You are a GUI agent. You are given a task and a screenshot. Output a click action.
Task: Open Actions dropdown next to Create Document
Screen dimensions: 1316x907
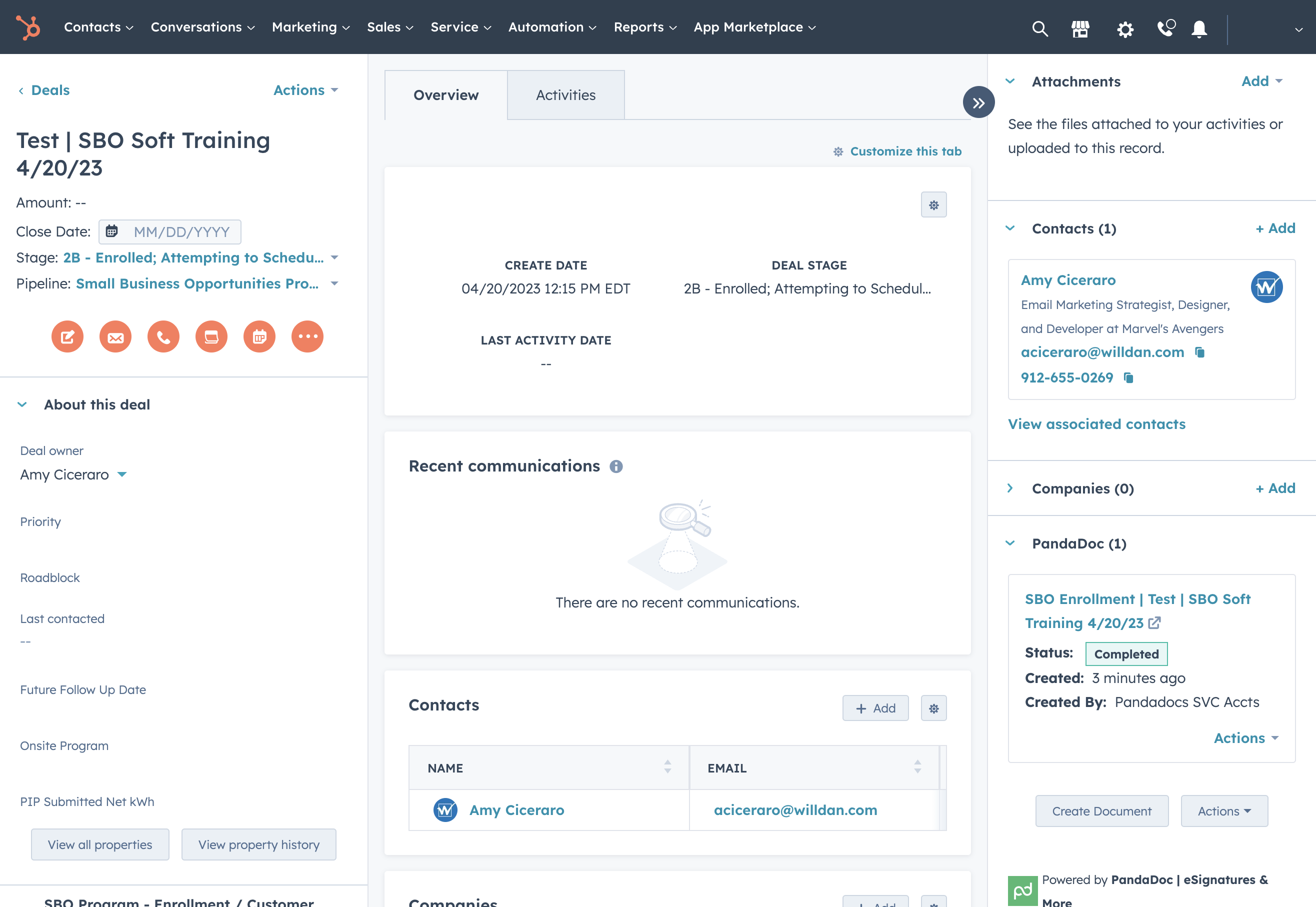[x=1224, y=811]
